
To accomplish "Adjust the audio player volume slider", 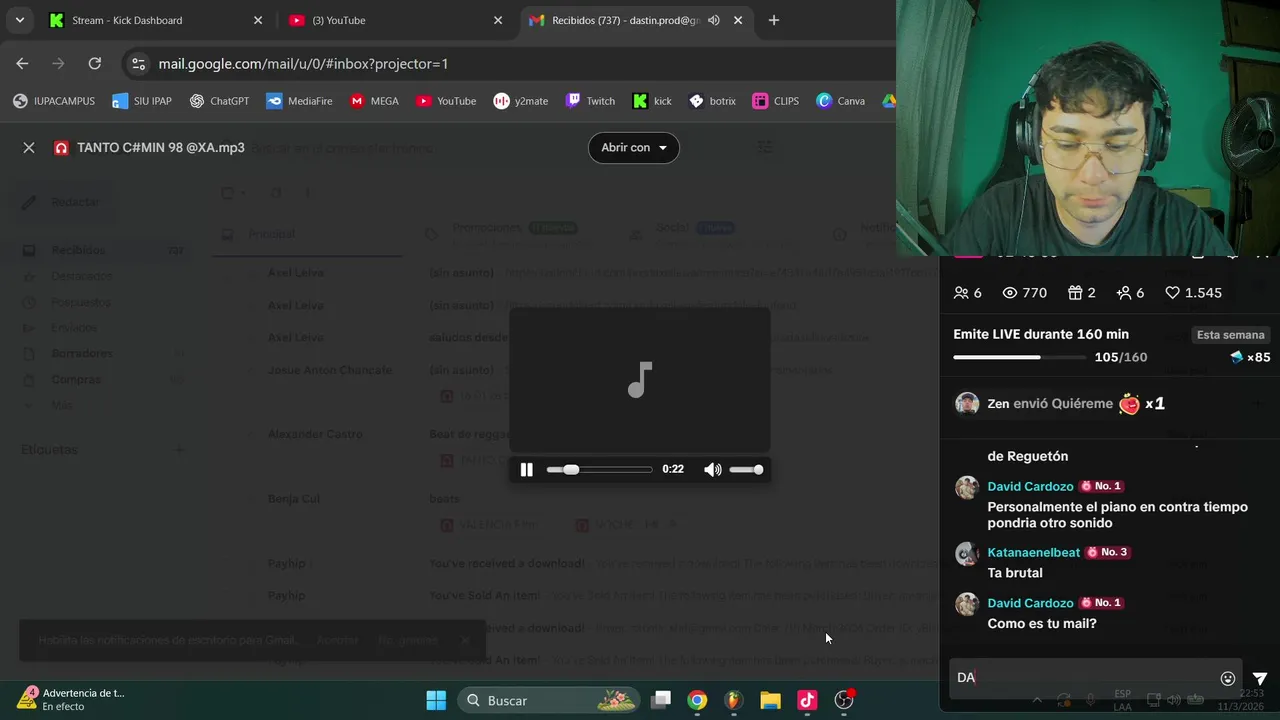I will [746, 470].
